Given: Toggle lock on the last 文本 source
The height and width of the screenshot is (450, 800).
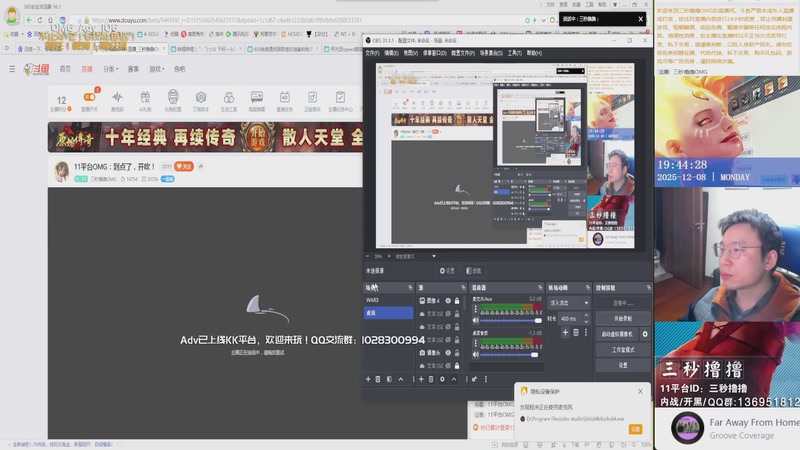Looking at the screenshot, I should coord(457,366).
